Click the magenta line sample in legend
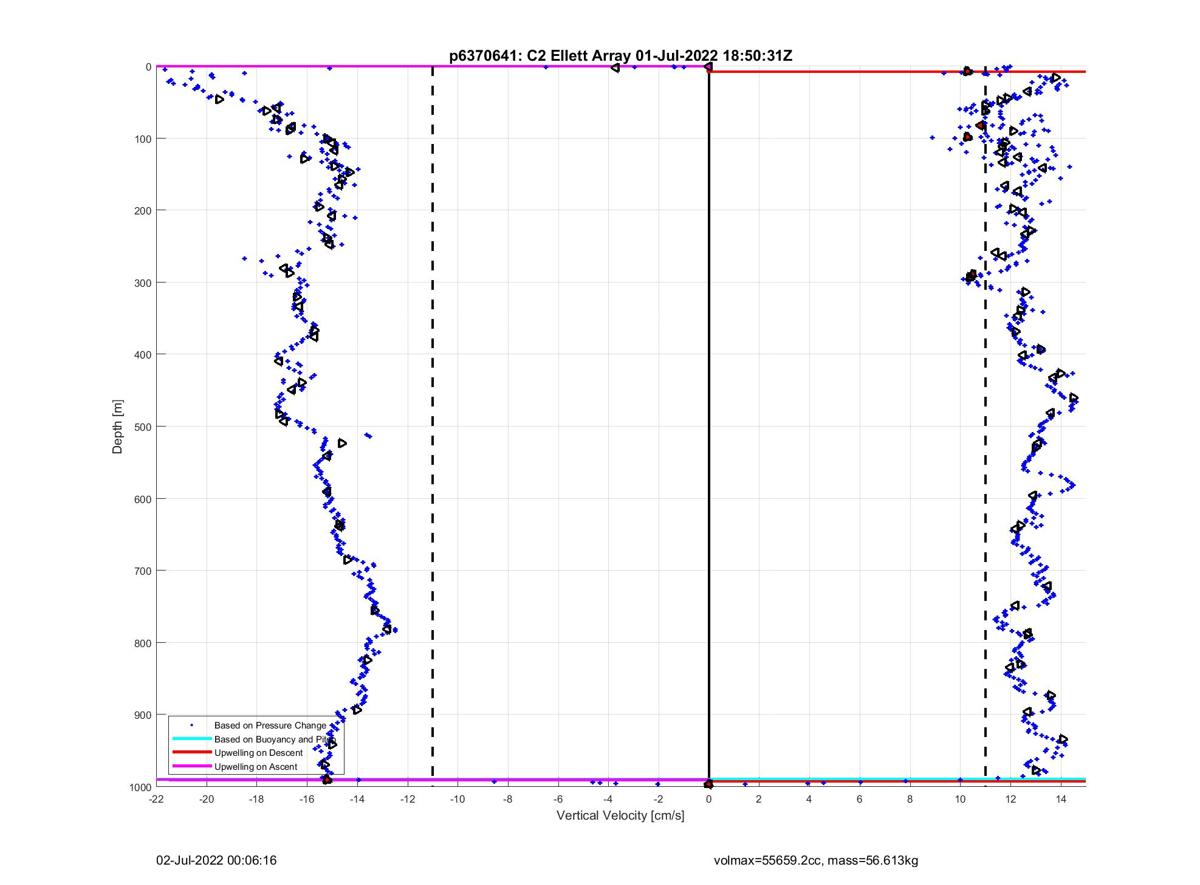This screenshot has width=1200, height=885. pyautogui.click(x=191, y=767)
